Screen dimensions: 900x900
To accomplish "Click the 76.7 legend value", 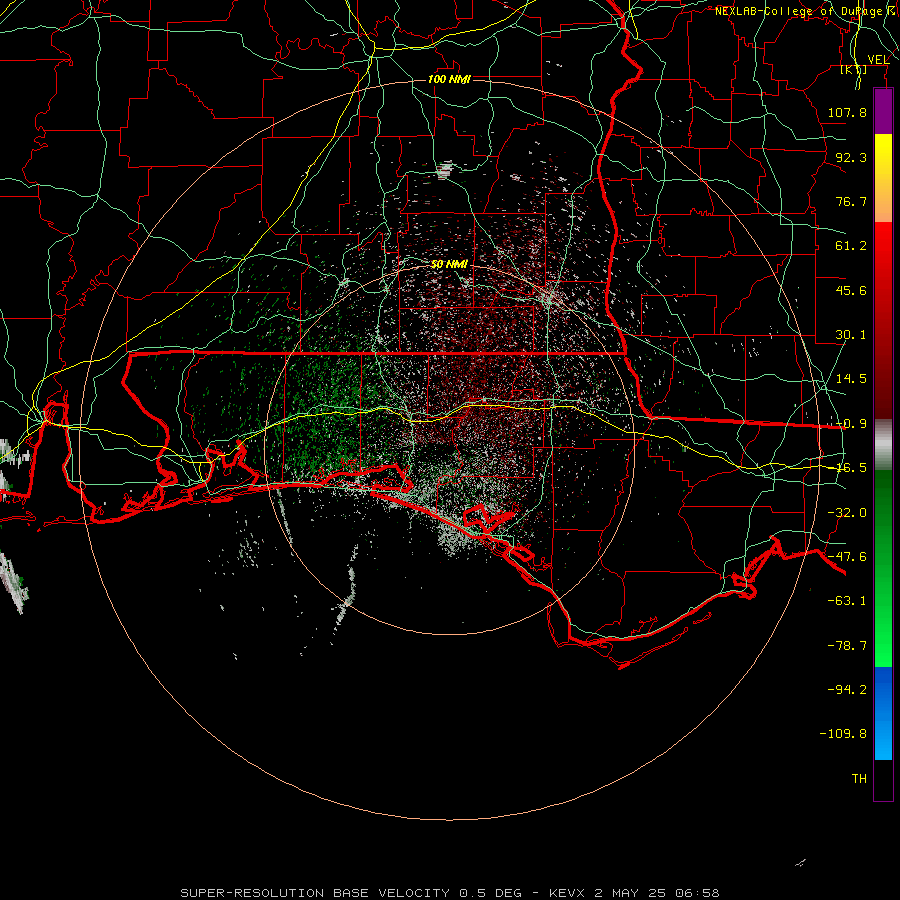I will [x=851, y=201].
